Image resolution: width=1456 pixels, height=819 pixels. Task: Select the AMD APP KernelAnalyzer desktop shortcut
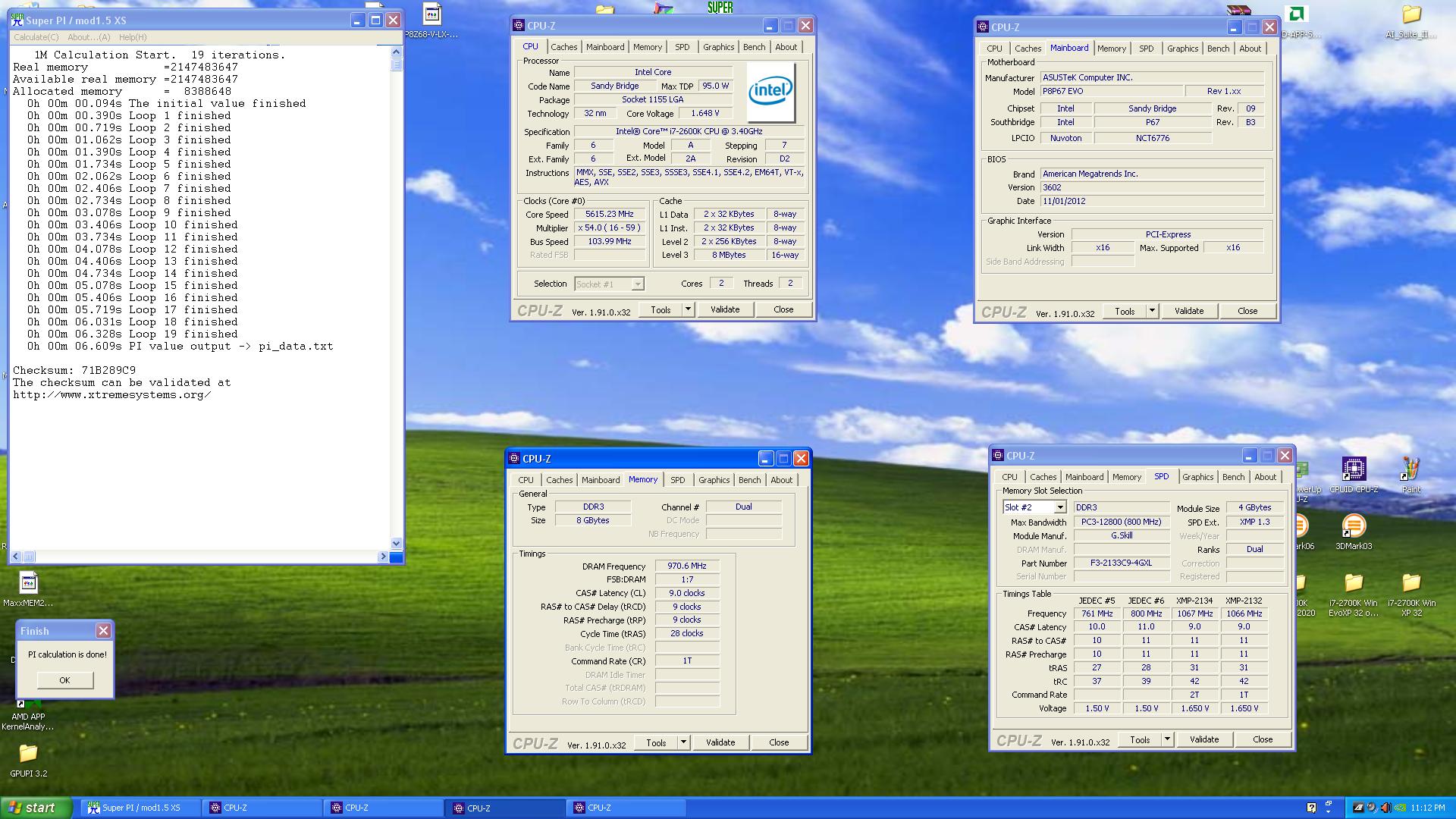pos(28,714)
